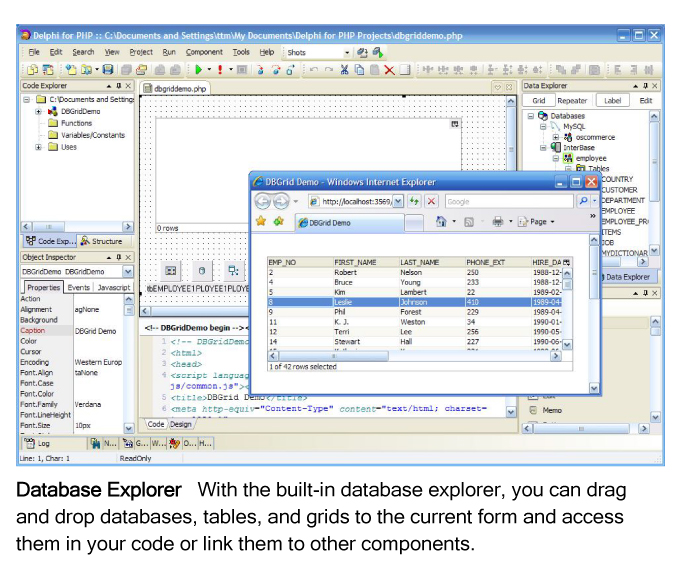Click the Forward button in Internet Explorer
The height and width of the screenshot is (568, 683).
(281, 201)
